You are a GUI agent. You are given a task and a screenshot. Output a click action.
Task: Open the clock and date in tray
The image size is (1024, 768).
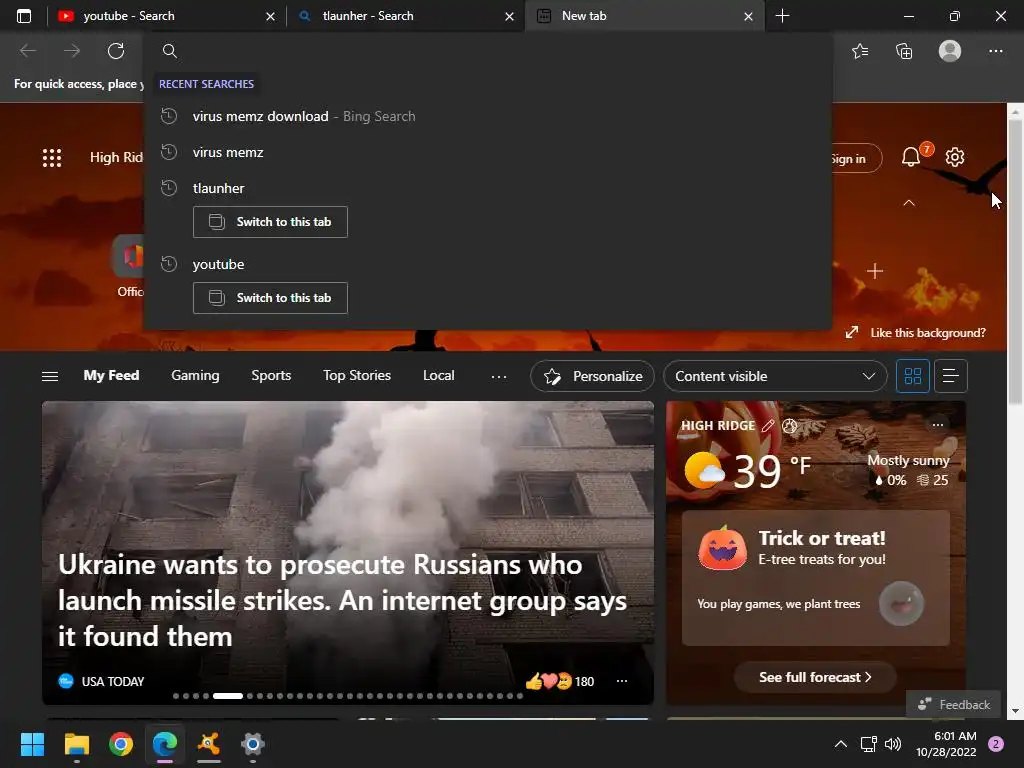click(946, 744)
